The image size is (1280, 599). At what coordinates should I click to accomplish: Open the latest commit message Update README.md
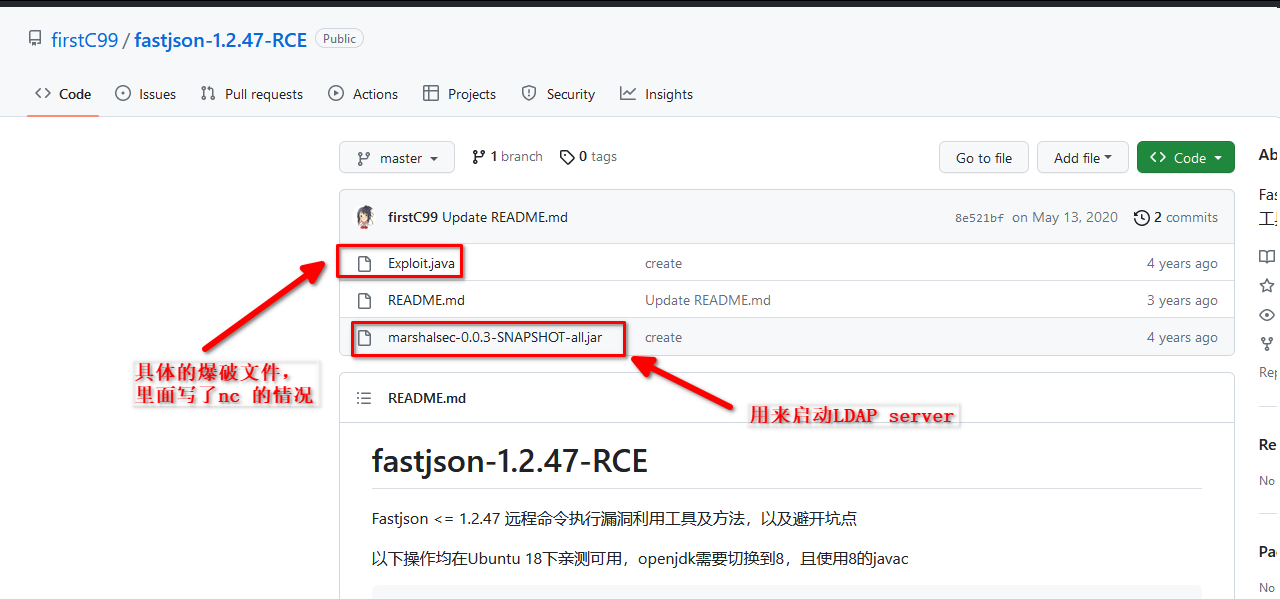(x=505, y=217)
